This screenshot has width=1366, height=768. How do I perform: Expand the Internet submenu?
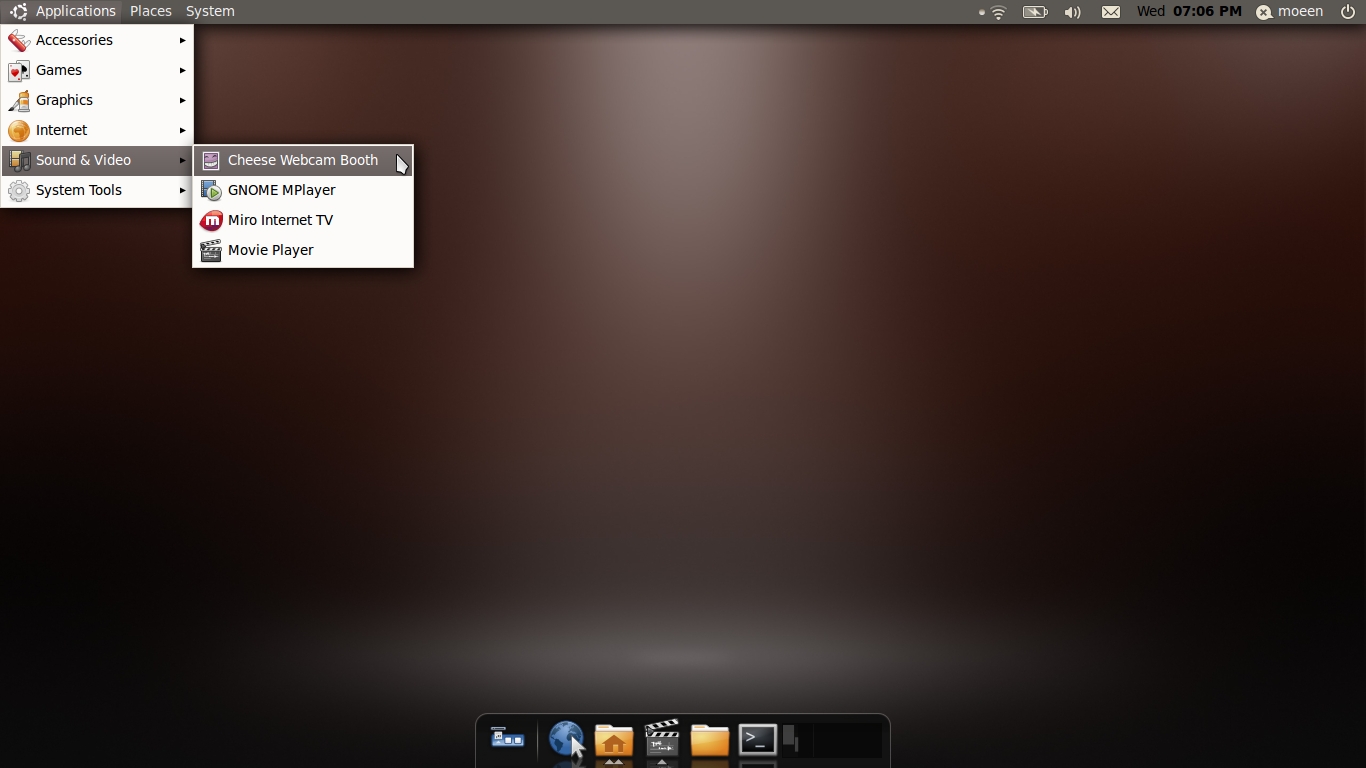[97, 130]
